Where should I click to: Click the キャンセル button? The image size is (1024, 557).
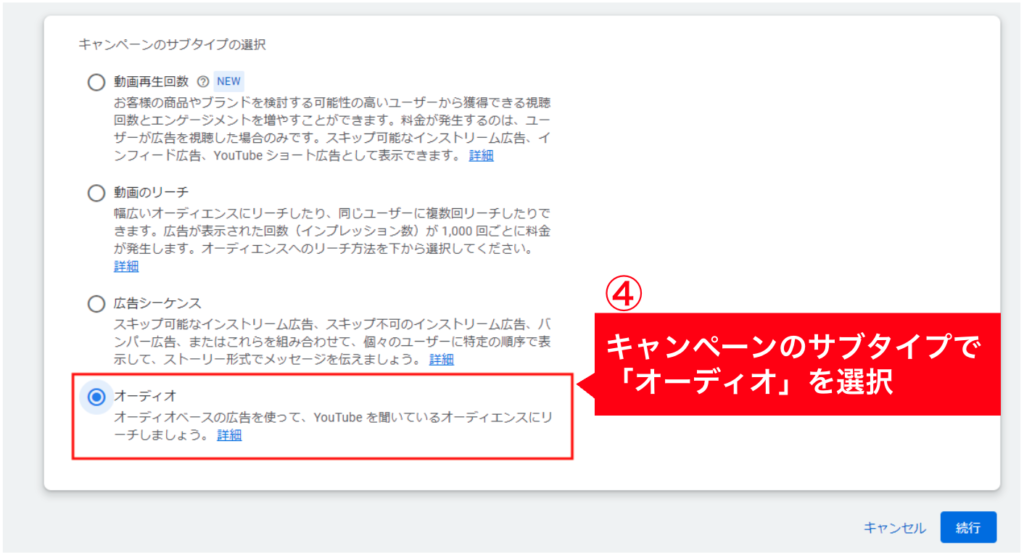click(895, 528)
